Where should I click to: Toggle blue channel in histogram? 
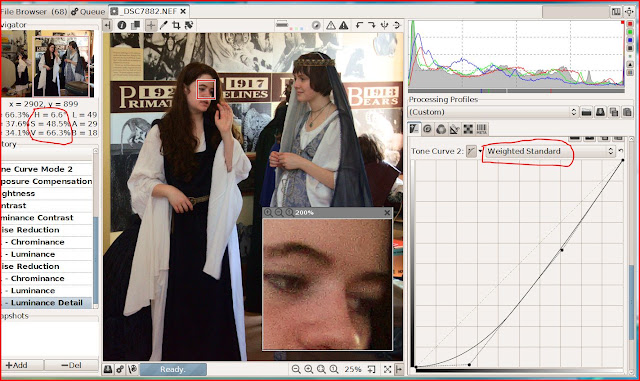coord(630,40)
